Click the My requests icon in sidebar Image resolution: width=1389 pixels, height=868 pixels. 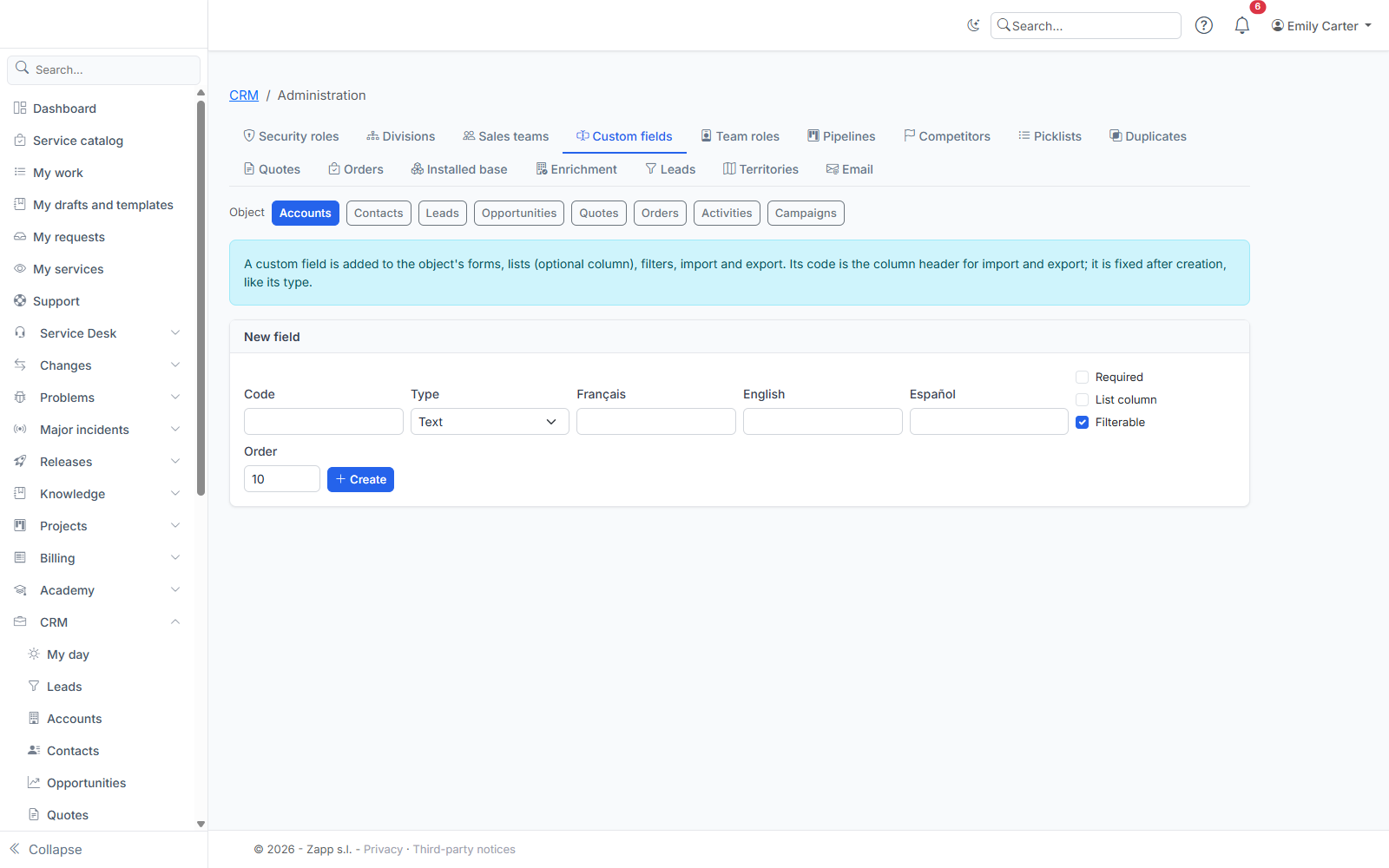point(20,237)
